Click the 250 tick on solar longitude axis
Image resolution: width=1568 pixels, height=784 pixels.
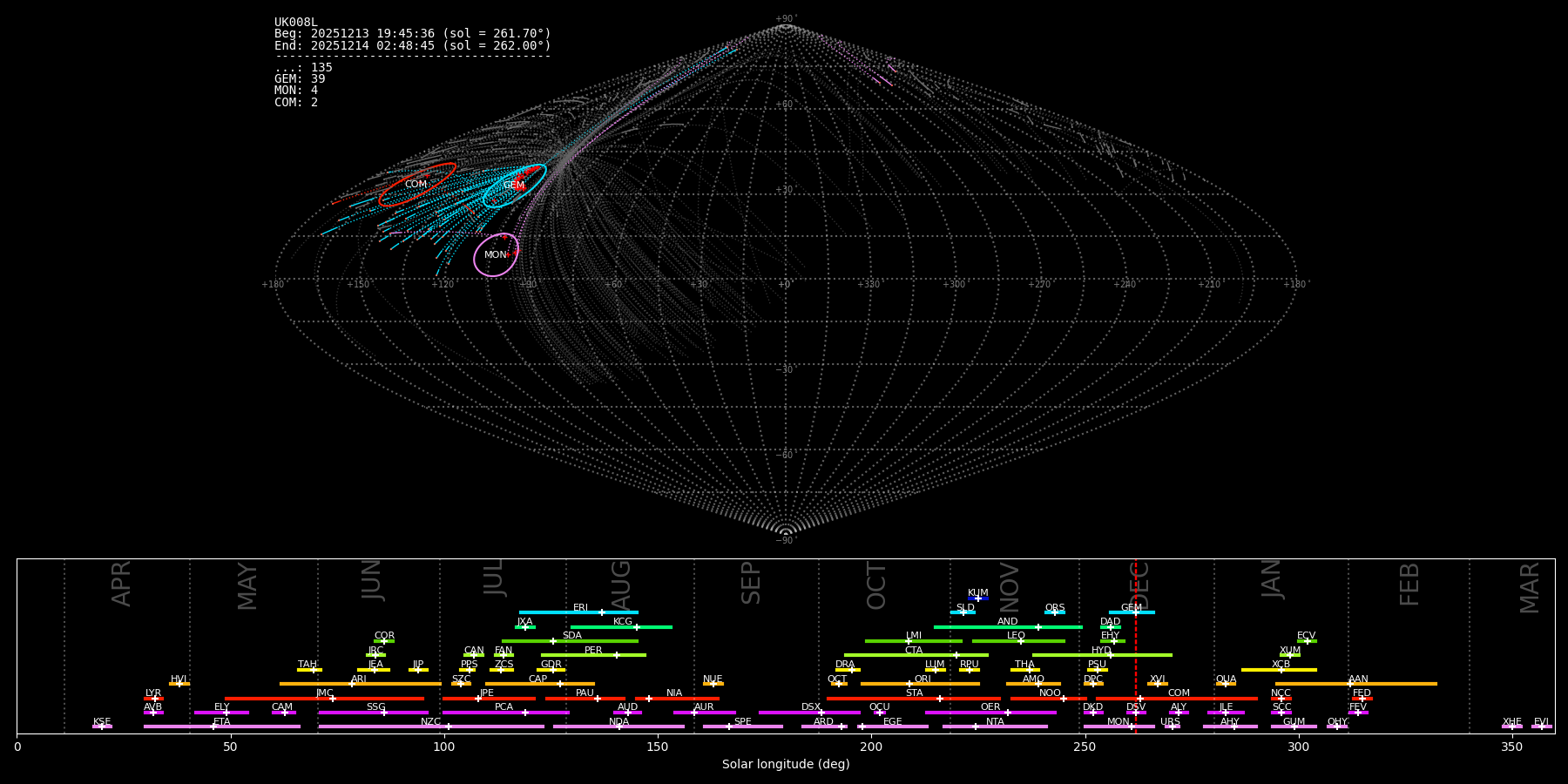(x=1085, y=747)
